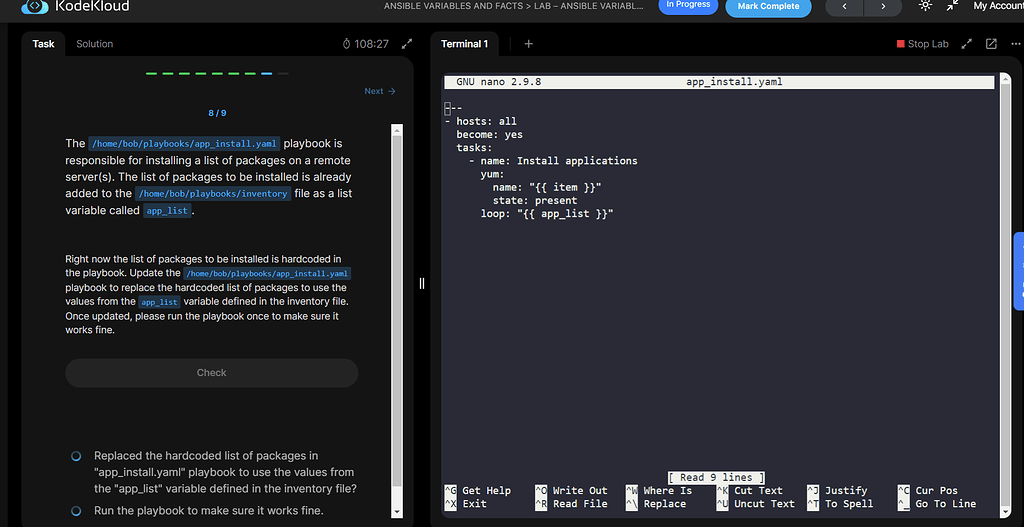Click the 108:27 timer text
Image resolution: width=1024 pixels, height=527 pixels.
coord(372,44)
